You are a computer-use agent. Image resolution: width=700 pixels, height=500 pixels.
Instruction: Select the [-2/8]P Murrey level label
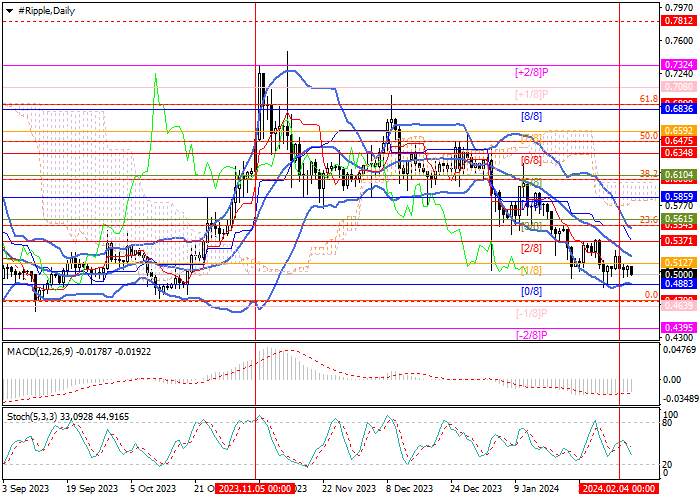point(531,335)
